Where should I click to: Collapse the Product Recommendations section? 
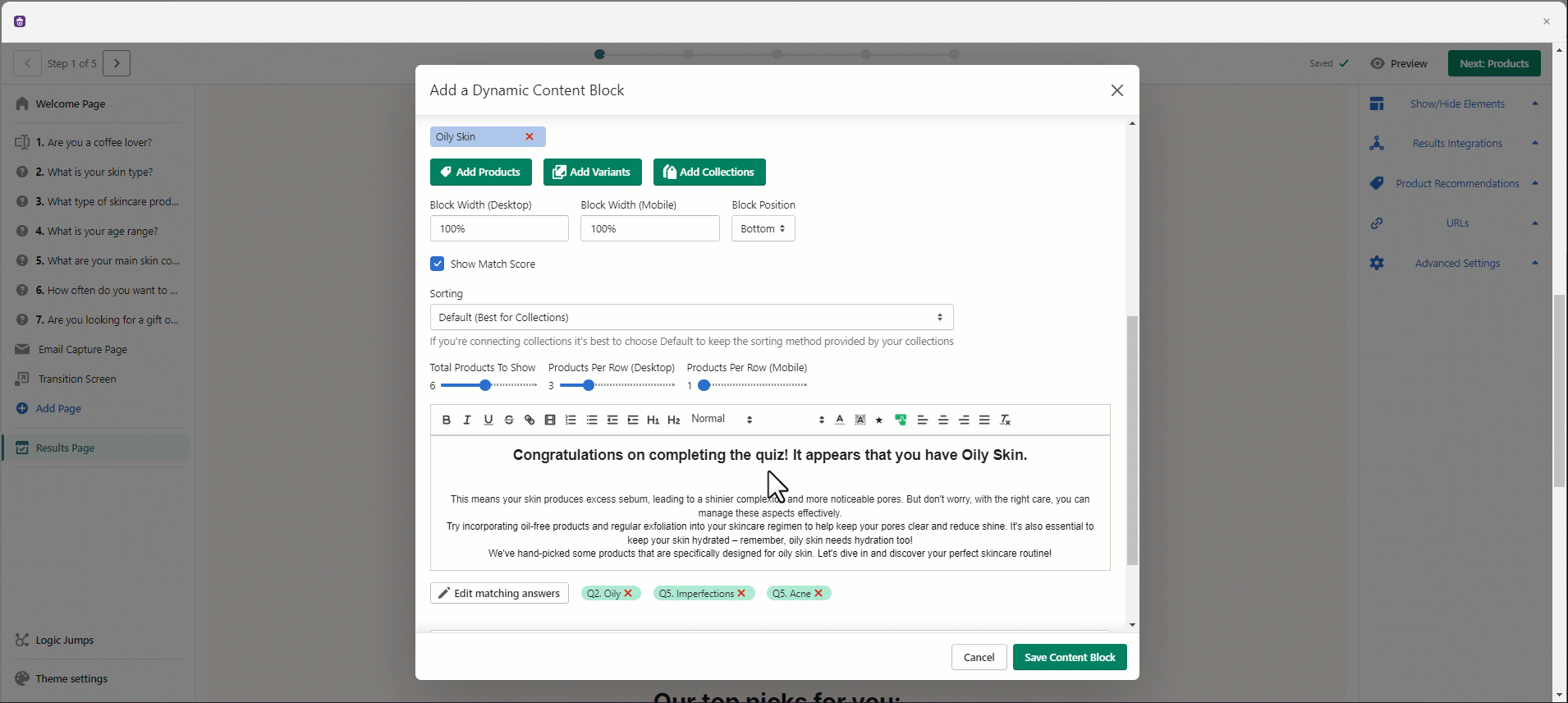(x=1534, y=183)
